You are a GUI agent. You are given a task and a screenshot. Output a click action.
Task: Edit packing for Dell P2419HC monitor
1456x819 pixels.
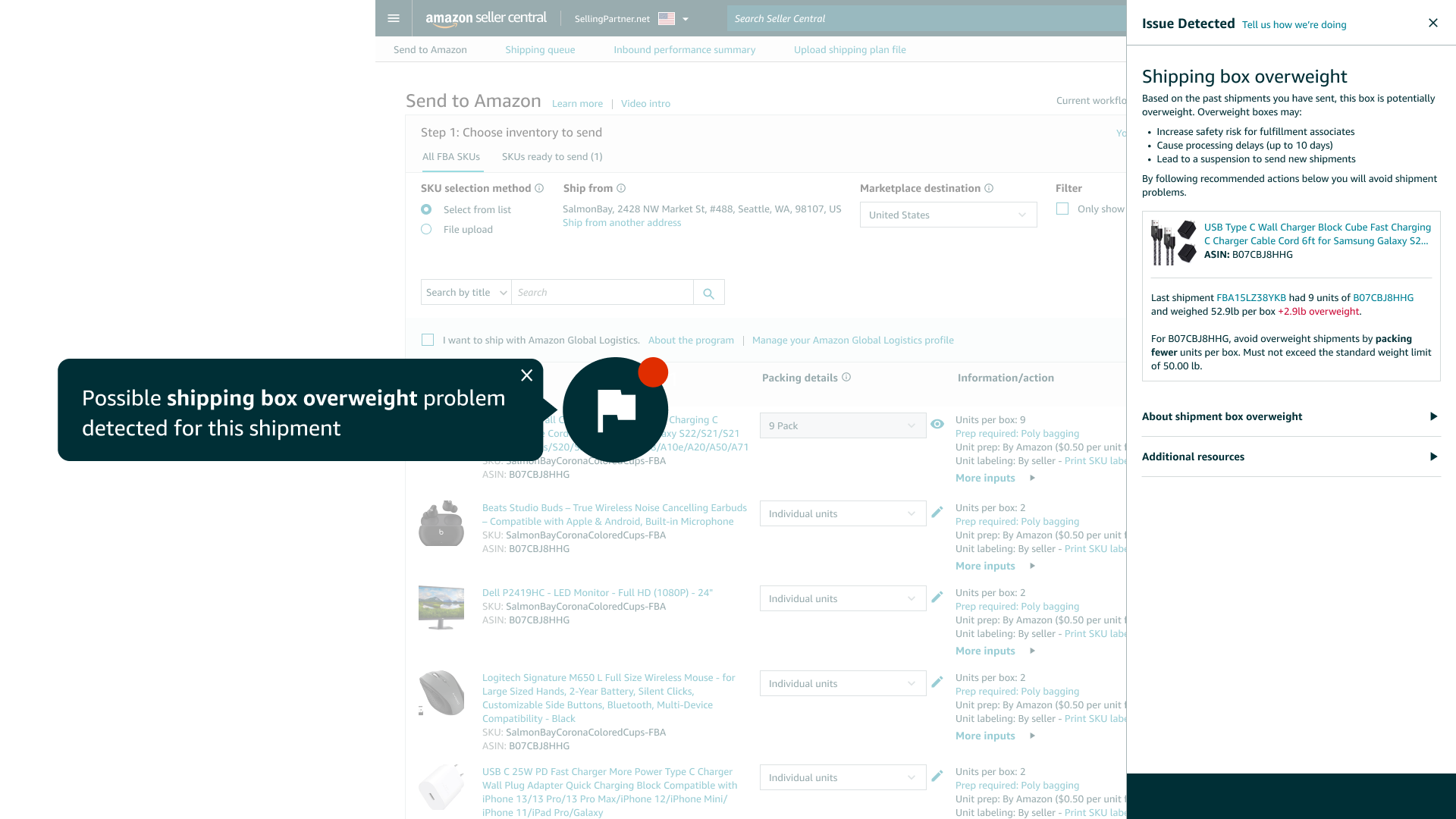(937, 597)
